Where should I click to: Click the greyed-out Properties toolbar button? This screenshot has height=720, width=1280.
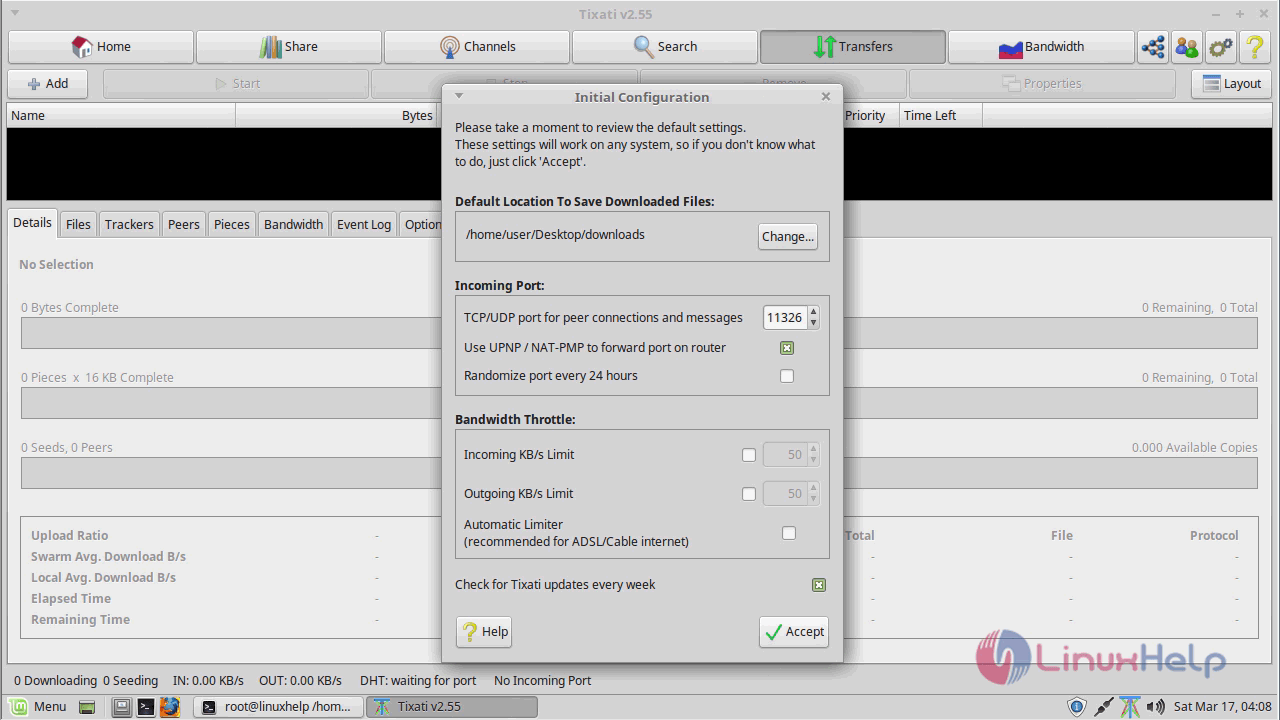coord(1042,84)
